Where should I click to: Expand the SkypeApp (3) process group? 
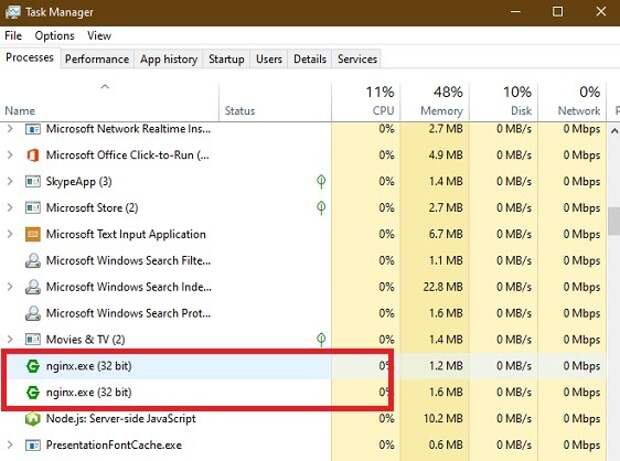pyautogui.click(x=10, y=181)
